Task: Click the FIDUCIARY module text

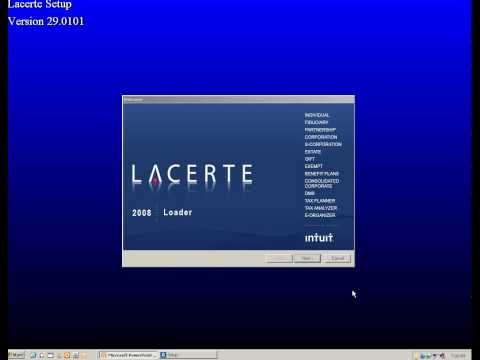Action: pyautogui.click(x=316, y=123)
